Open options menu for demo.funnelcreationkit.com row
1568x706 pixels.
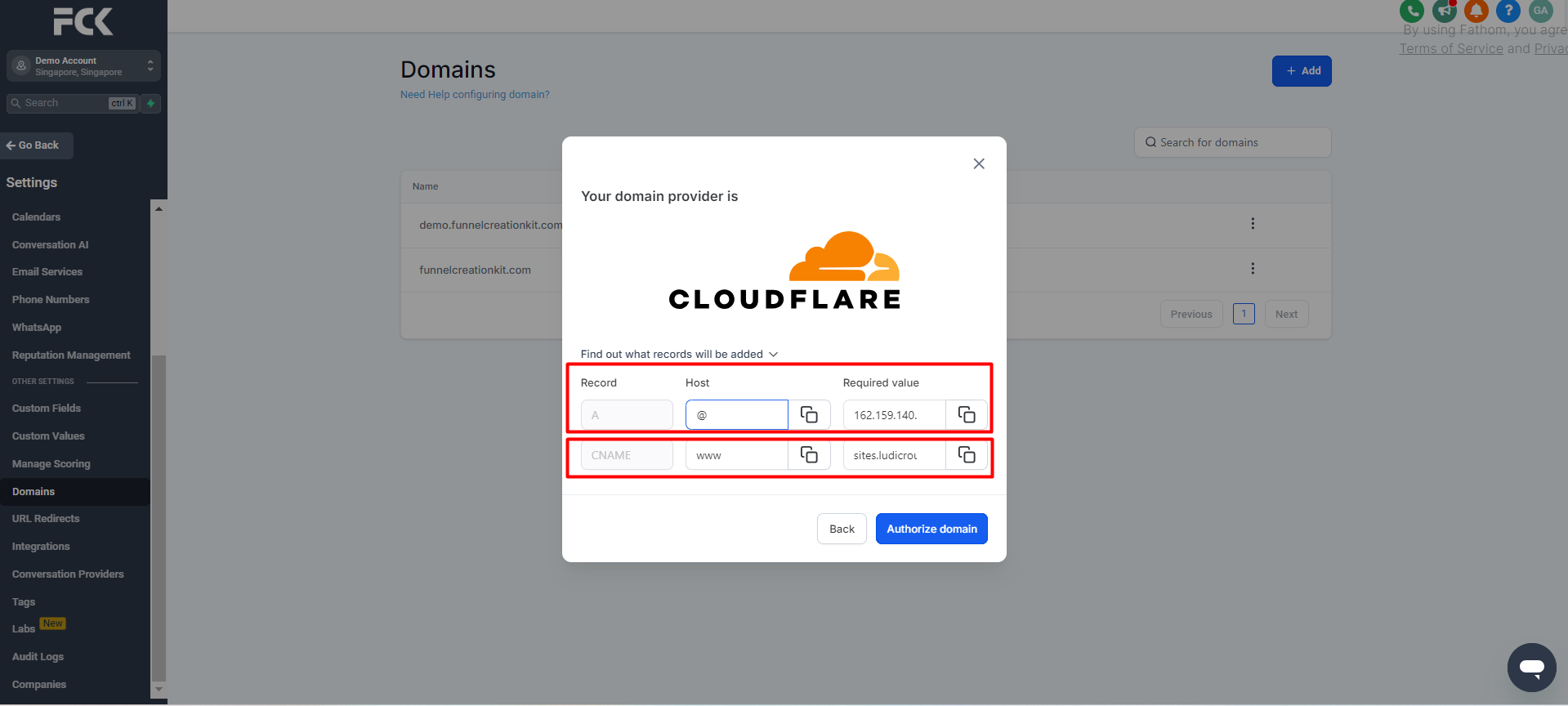pyautogui.click(x=1252, y=224)
